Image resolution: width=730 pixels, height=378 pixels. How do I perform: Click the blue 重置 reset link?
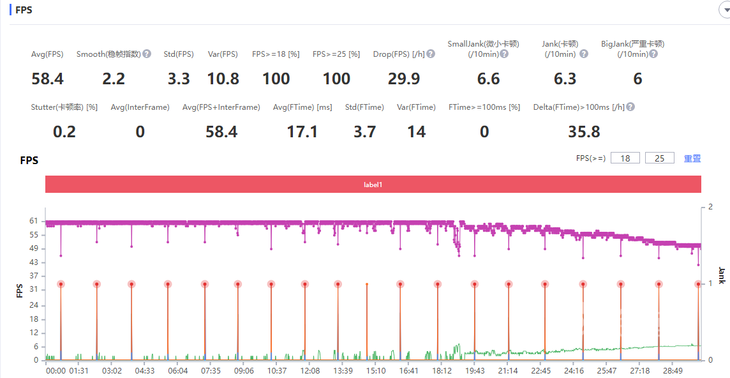(692, 158)
